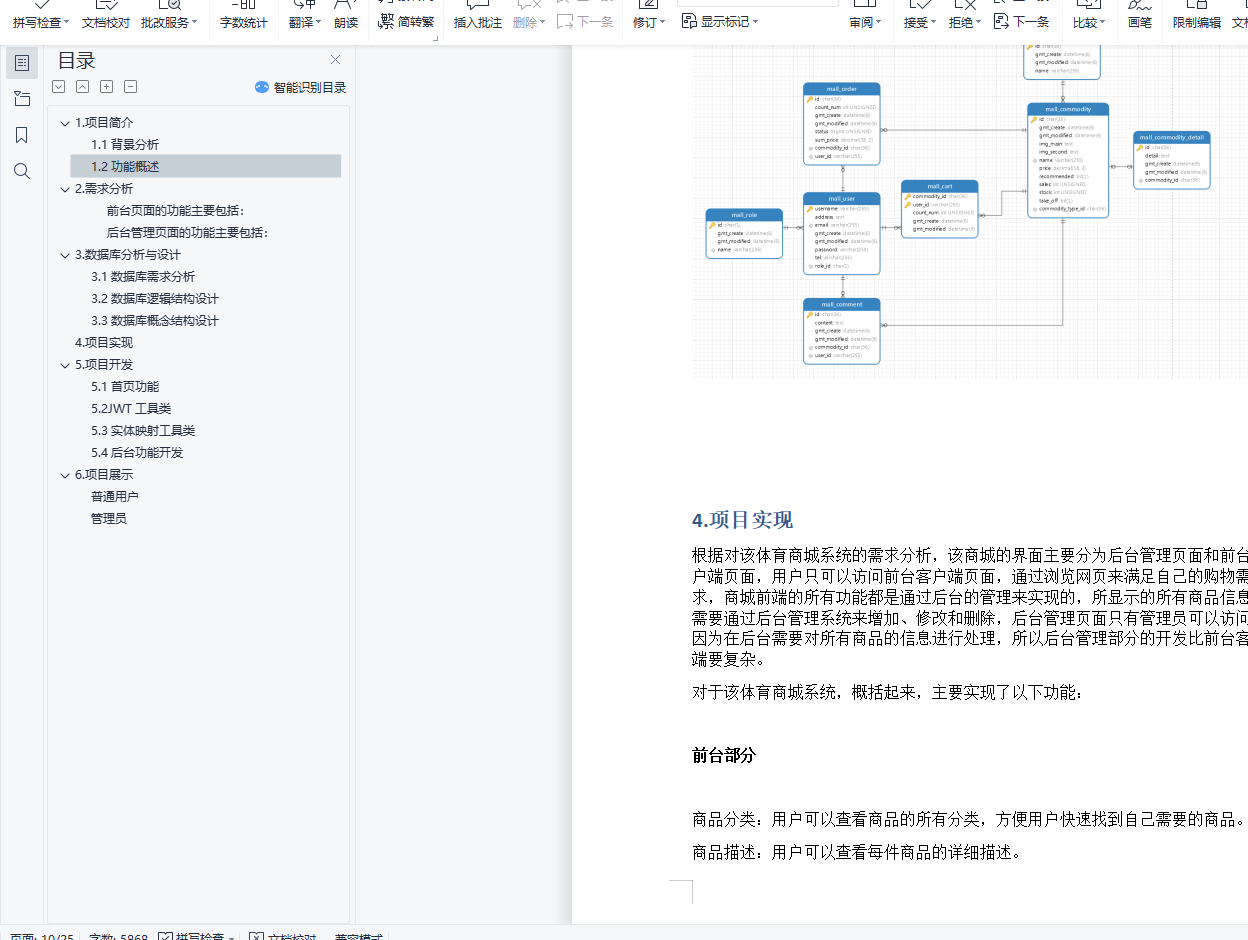Expand the 批改服务 dropdown arrow
Viewport: 1248px width, 940px height.
point(194,22)
